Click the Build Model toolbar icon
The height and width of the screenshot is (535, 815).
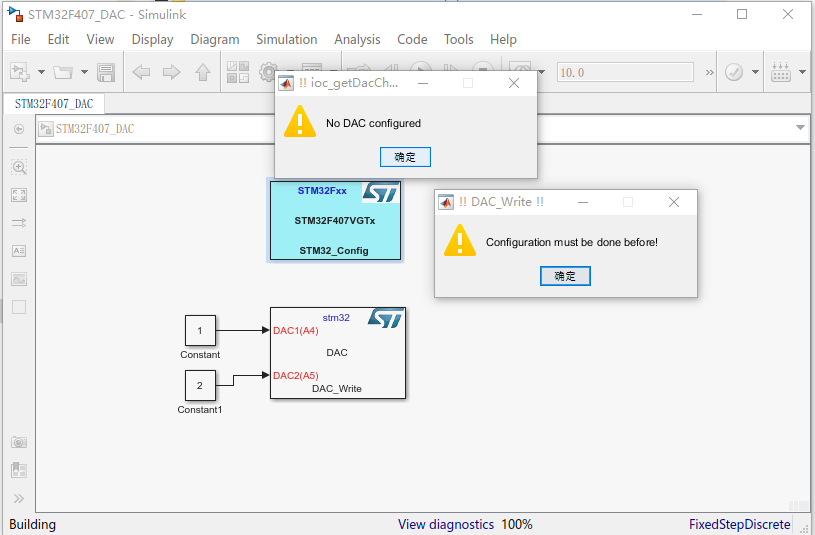(781, 72)
